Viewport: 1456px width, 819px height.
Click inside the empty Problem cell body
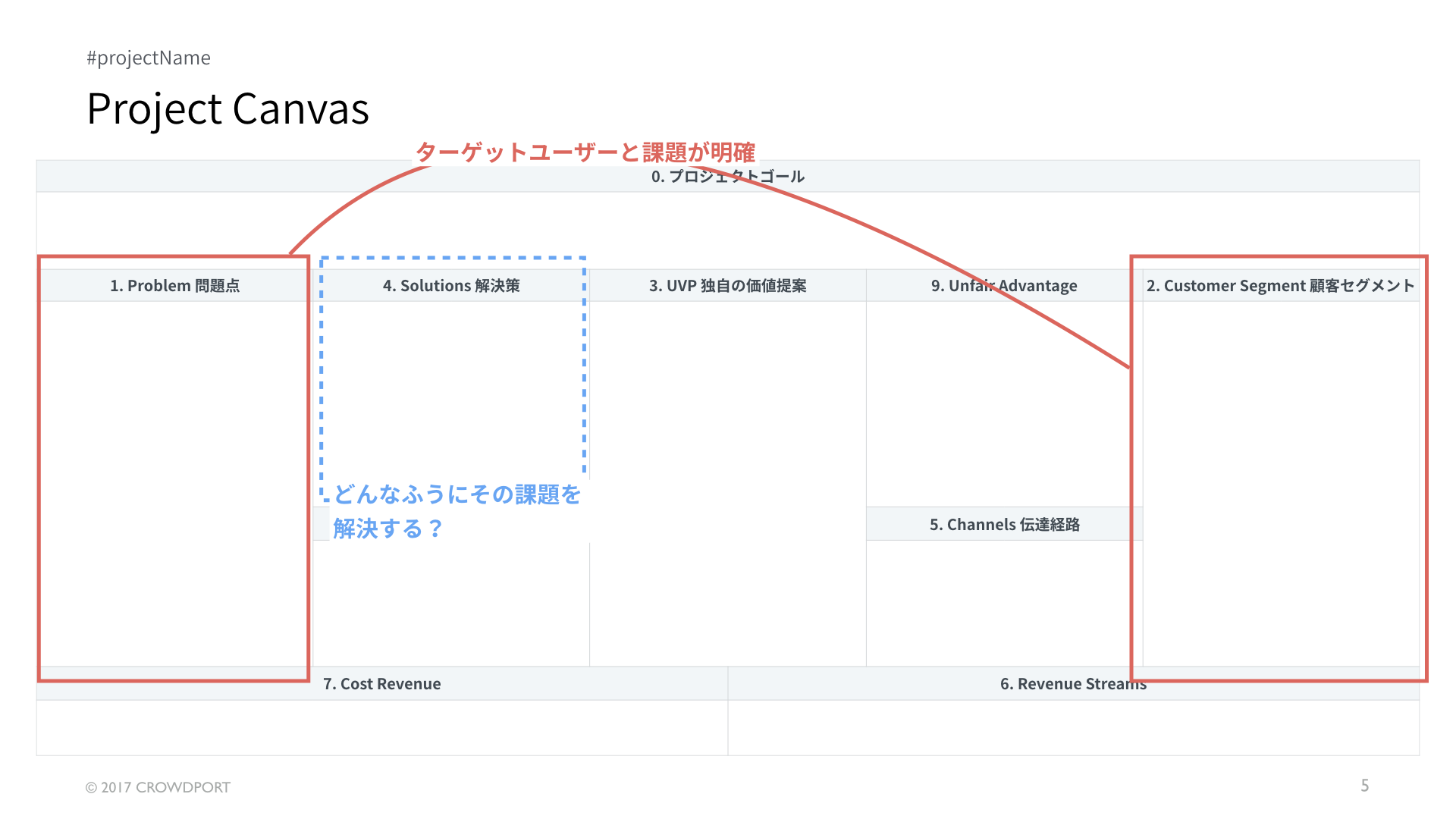click(x=174, y=484)
